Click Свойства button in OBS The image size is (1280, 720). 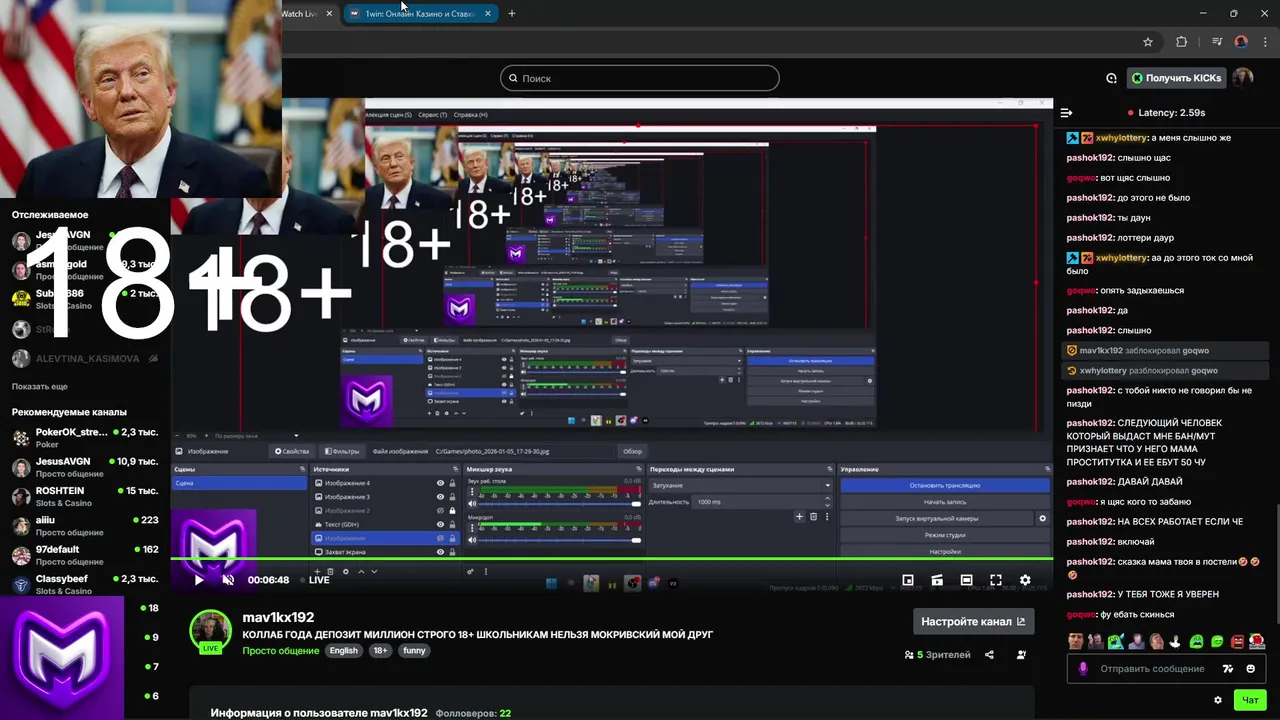[x=292, y=451]
